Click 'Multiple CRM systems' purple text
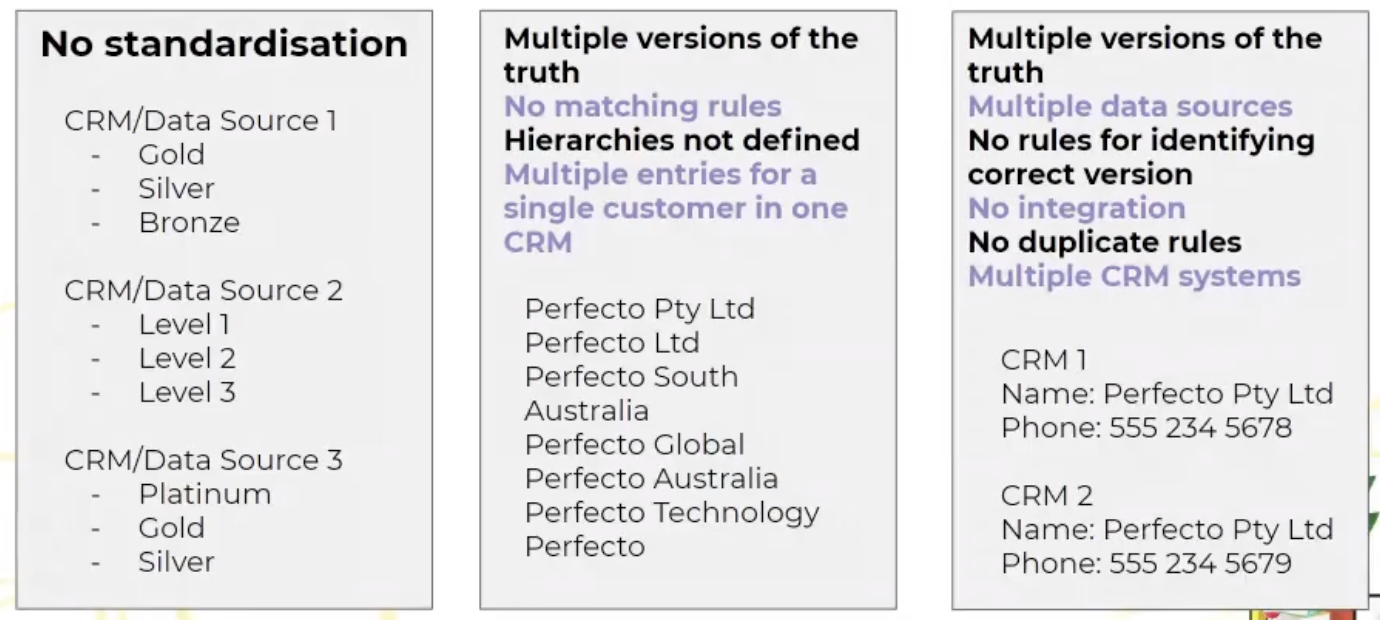1380x620 pixels. [1134, 276]
